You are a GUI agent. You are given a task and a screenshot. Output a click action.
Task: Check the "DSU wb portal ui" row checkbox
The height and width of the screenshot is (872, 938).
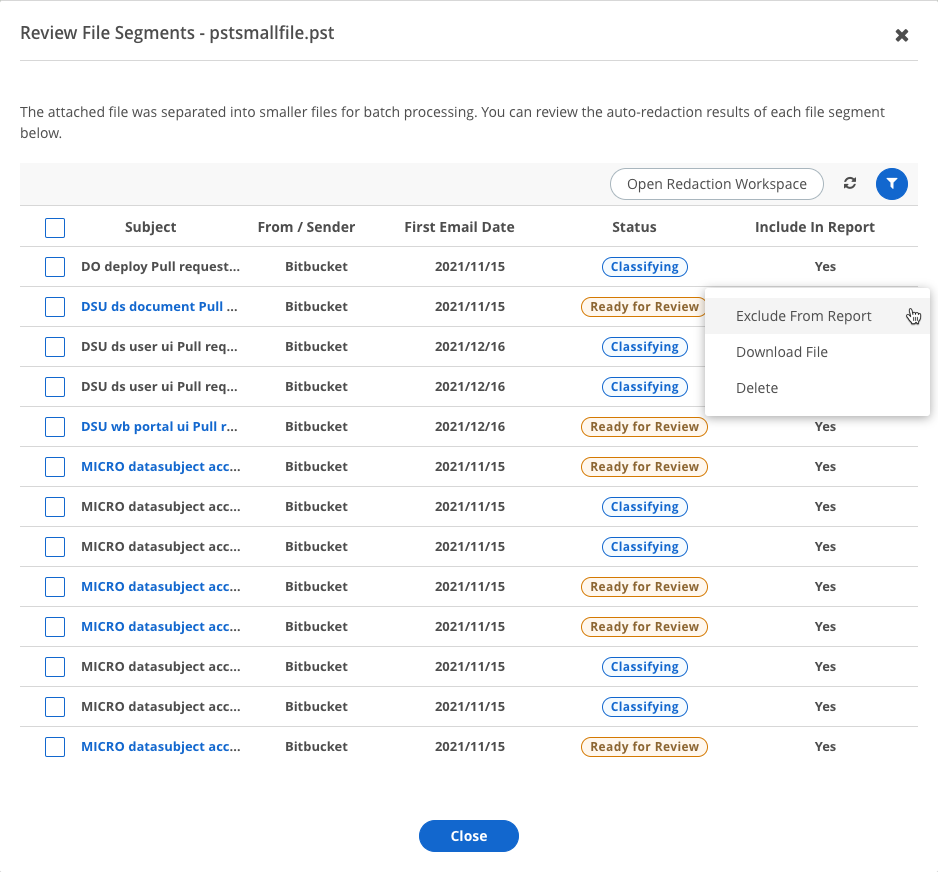point(55,426)
